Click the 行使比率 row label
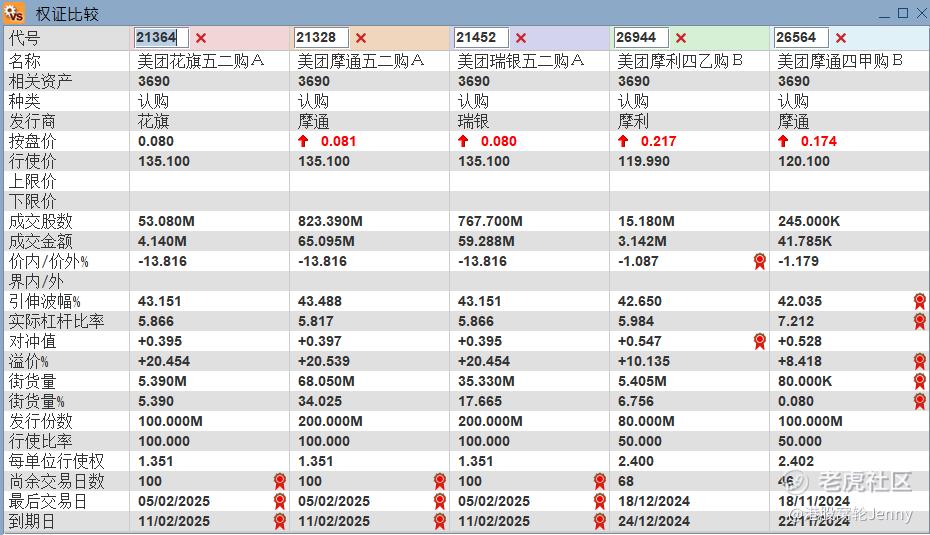The height and width of the screenshot is (535, 930). click(x=40, y=441)
